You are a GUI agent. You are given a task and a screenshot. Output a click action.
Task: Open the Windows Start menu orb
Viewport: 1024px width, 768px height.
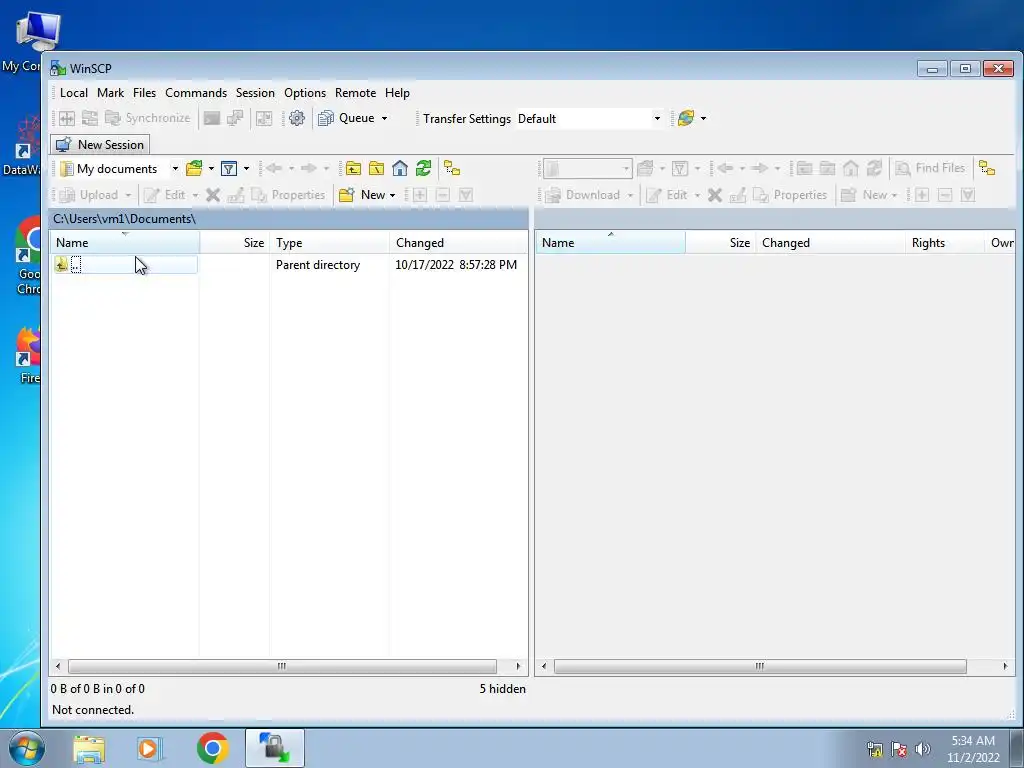27,748
